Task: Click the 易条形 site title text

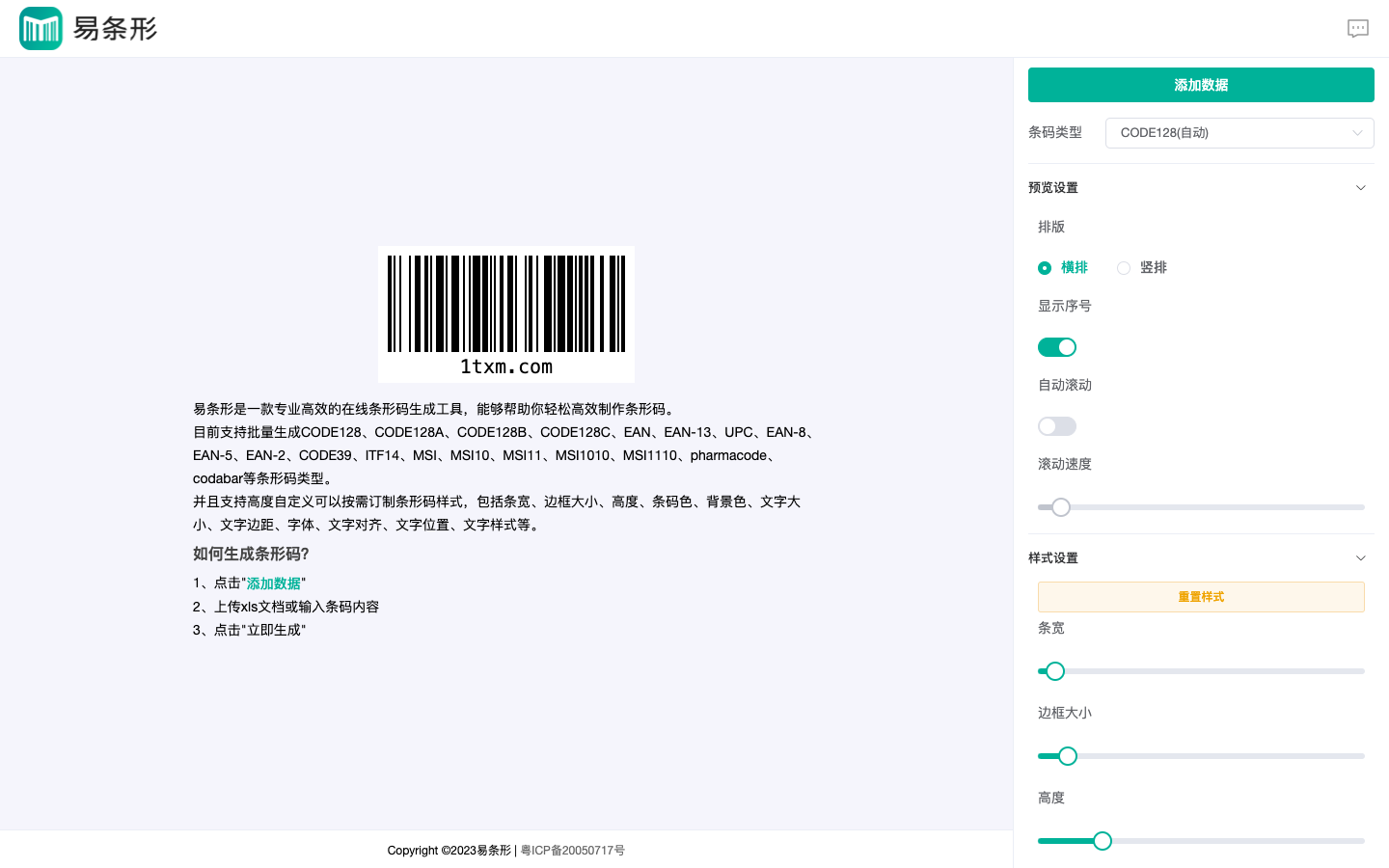Action: coord(115,29)
